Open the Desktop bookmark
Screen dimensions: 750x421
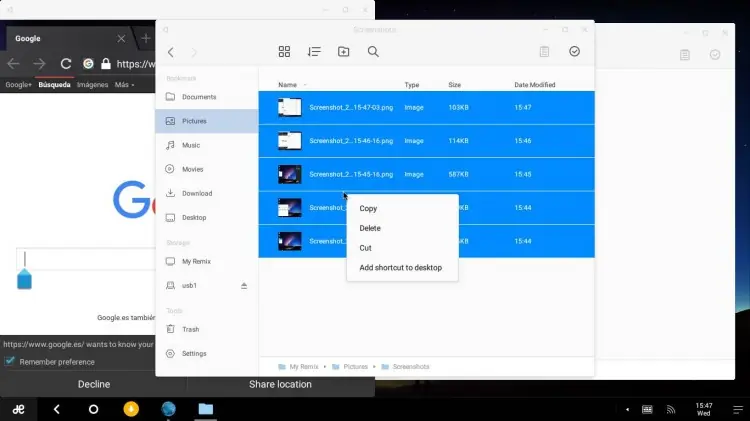click(207, 217)
